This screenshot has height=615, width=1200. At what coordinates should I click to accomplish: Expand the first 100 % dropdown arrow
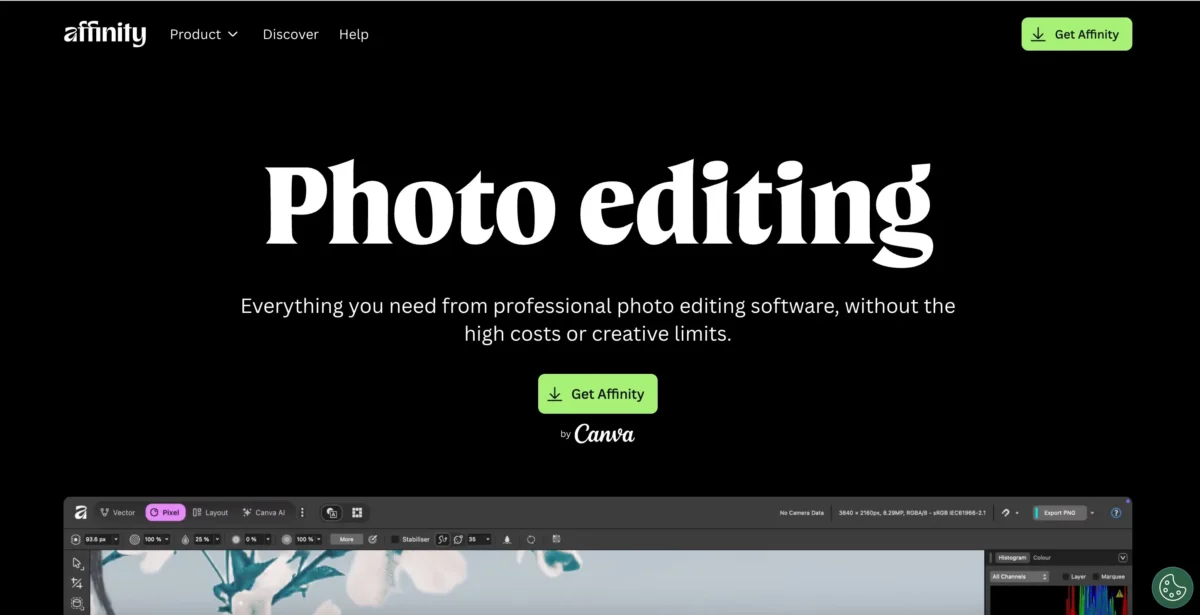coord(166,539)
